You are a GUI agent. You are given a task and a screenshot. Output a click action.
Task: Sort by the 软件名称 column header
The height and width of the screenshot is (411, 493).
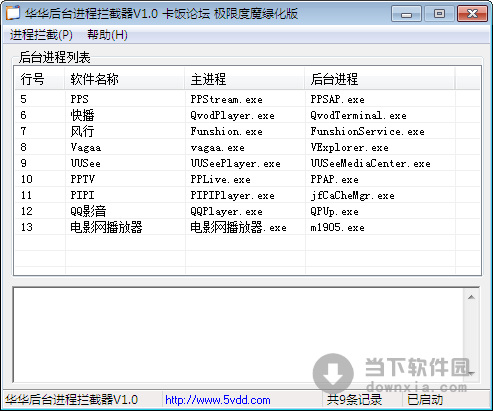point(125,79)
